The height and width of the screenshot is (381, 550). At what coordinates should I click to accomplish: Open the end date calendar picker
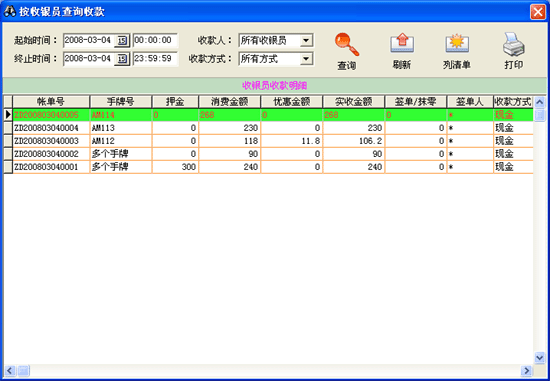point(122,59)
